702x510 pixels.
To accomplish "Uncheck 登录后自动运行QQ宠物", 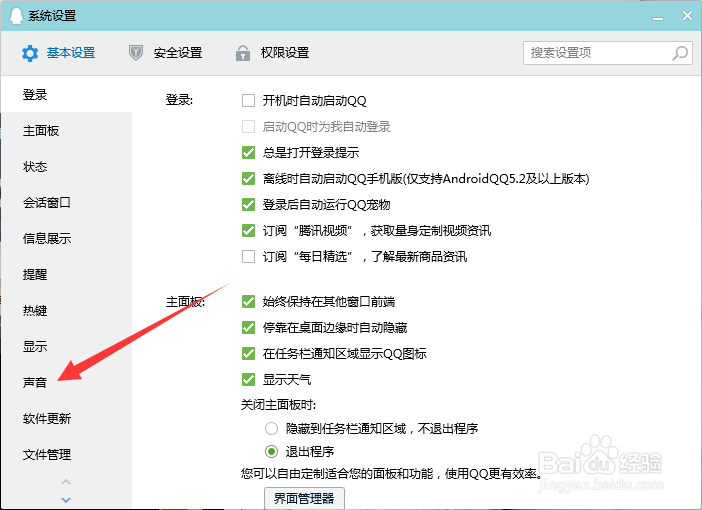I will click(248, 204).
